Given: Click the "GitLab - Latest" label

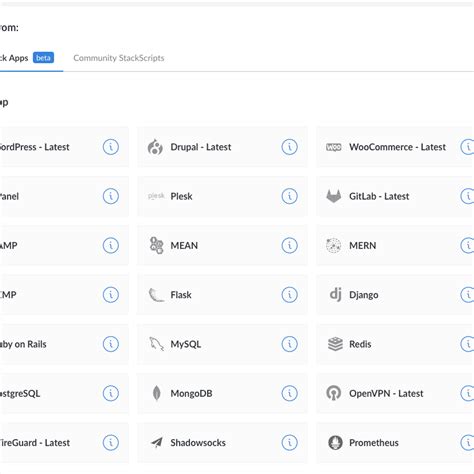Looking at the screenshot, I should pyautogui.click(x=379, y=196).
